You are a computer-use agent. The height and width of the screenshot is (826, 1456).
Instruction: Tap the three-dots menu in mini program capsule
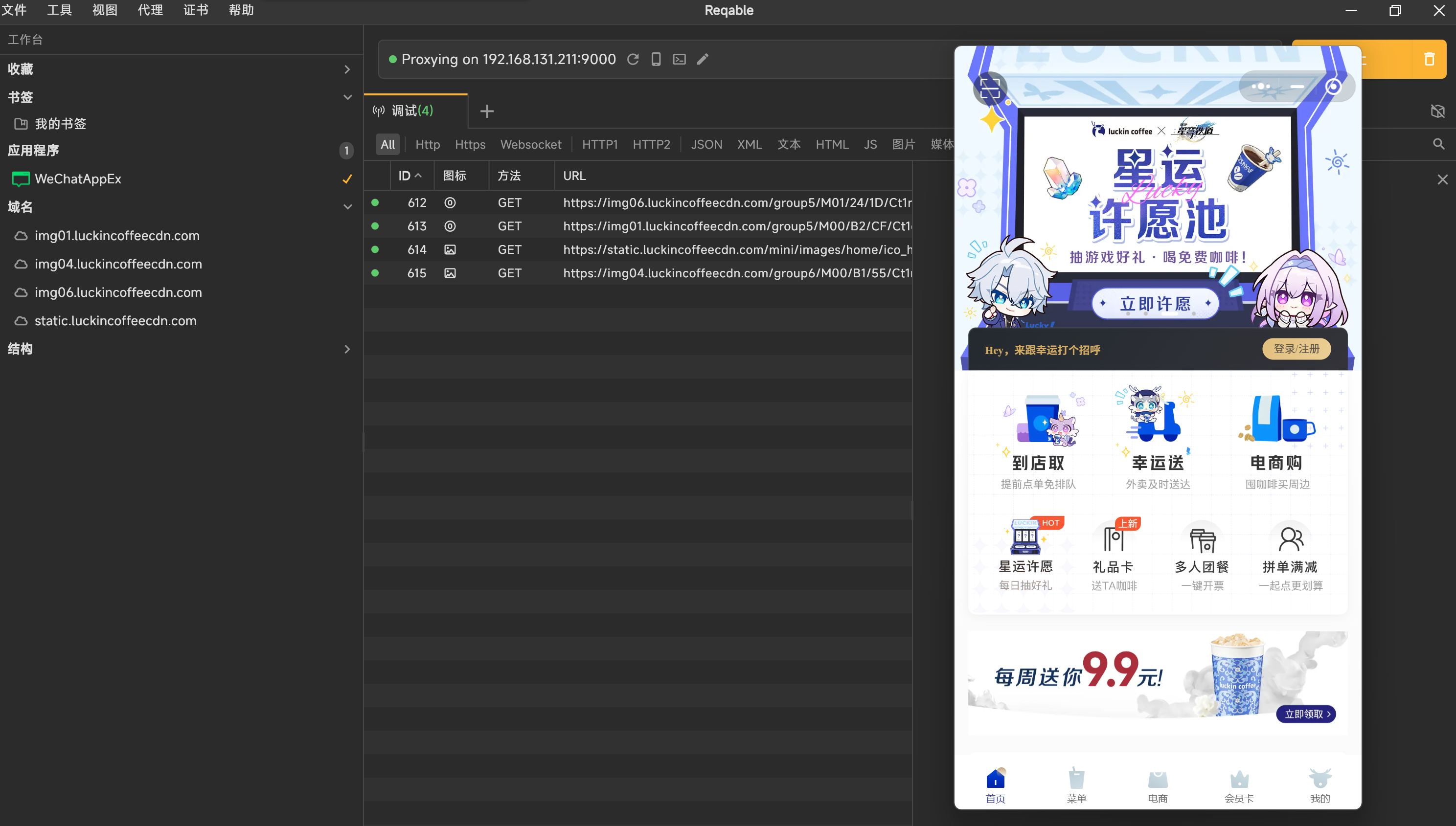[x=1261, y=86]
